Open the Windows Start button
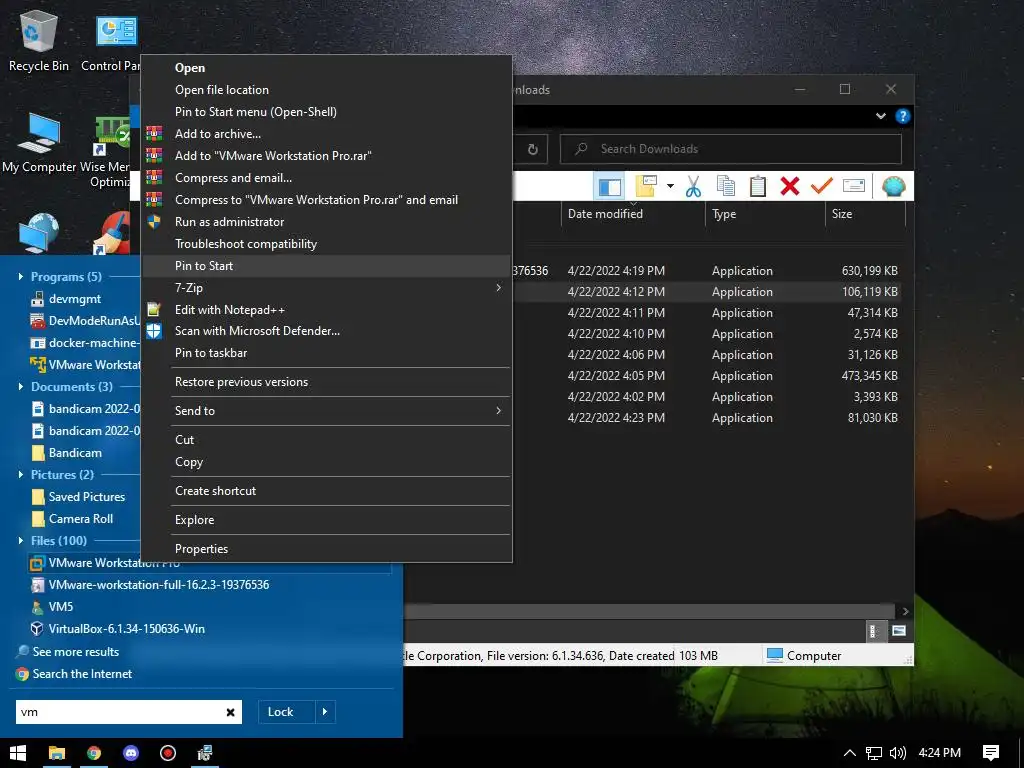 pos(18,753)
